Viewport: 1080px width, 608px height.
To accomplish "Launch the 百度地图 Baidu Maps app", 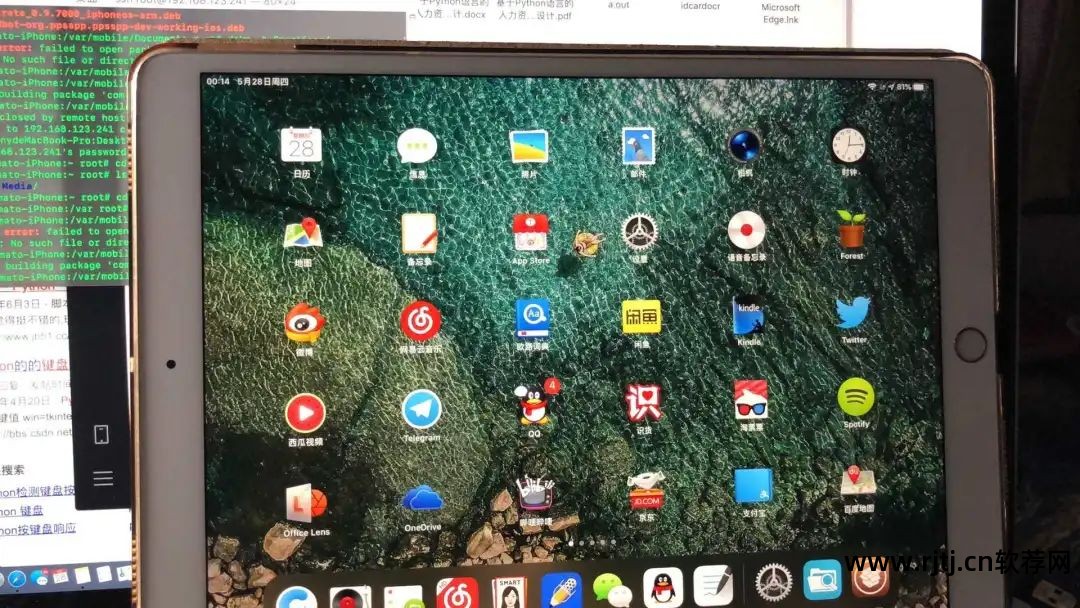I will tap(858, 482).
